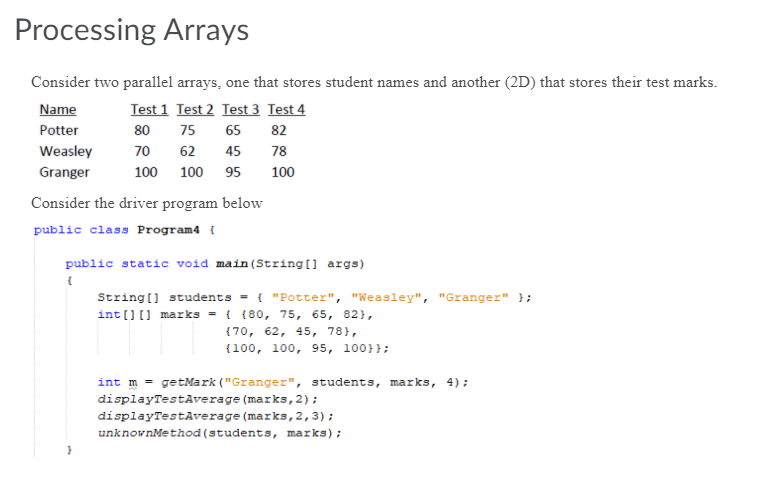Click the '{70, 62, 45, 78}' array row
This screenshot has width=757, height=486.
click(287, 332)
